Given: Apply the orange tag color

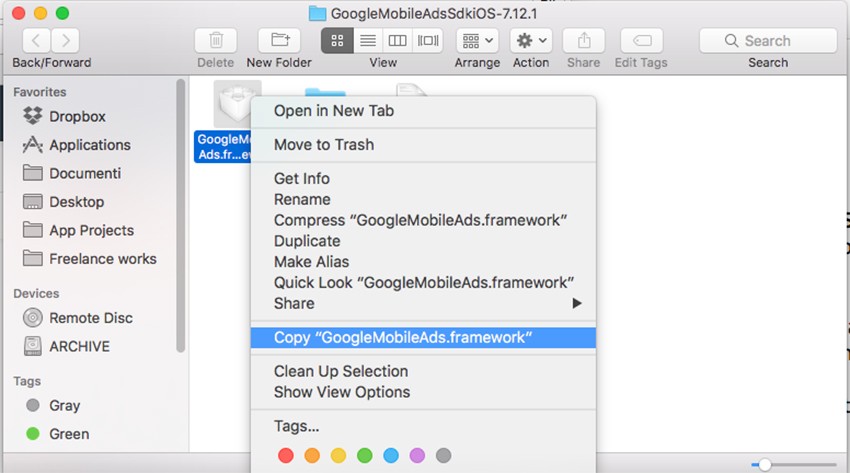Looking at the screenshot, I should (312, 456).
